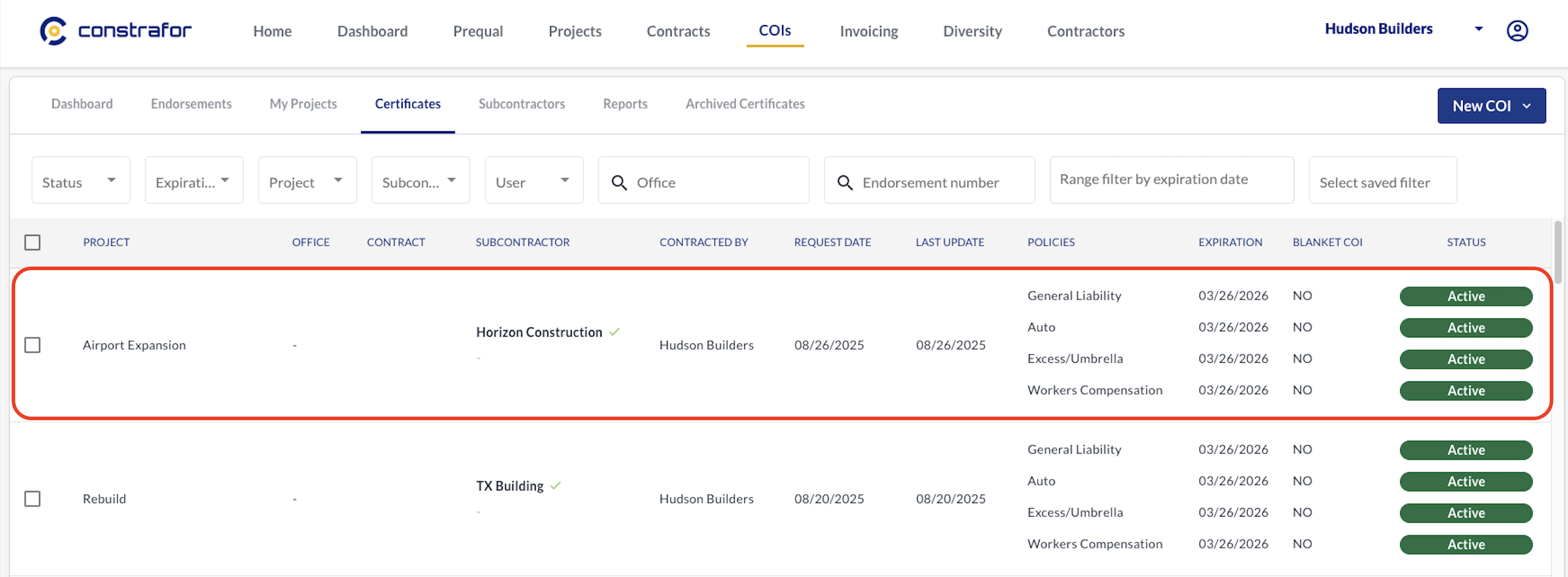Select the COIs nav item
This screenshot has width=1568, height=577.
775,30
